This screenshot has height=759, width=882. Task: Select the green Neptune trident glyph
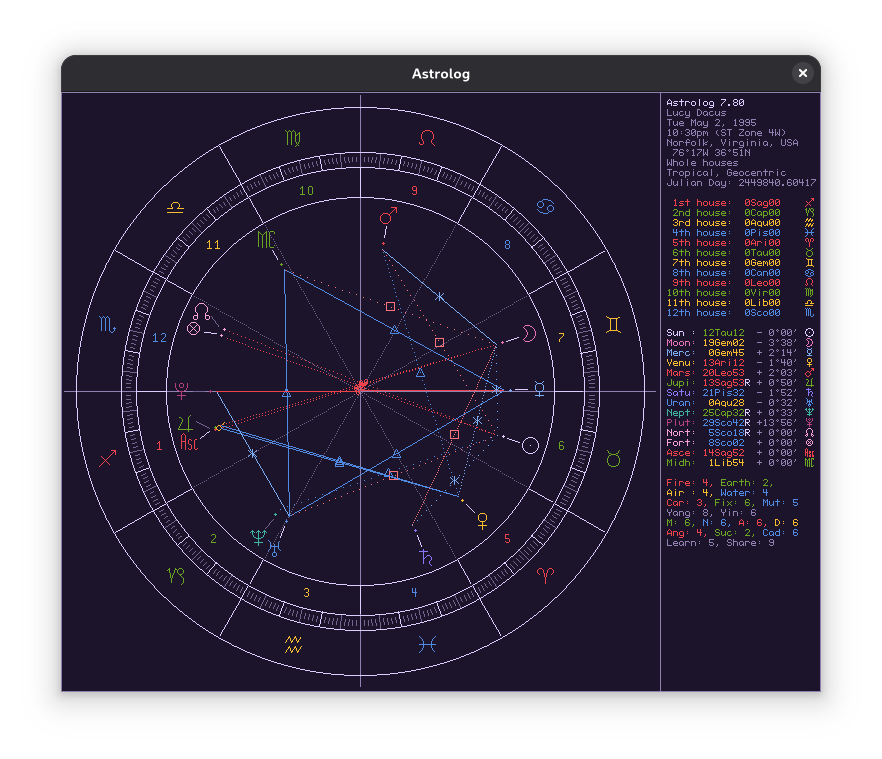coord(258,536)
